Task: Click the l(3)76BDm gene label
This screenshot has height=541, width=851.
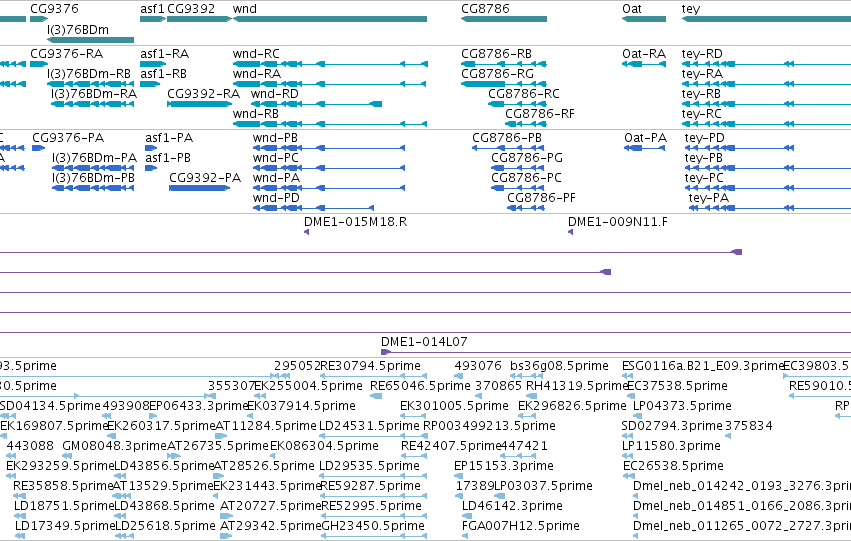Action: click(78, 29)
